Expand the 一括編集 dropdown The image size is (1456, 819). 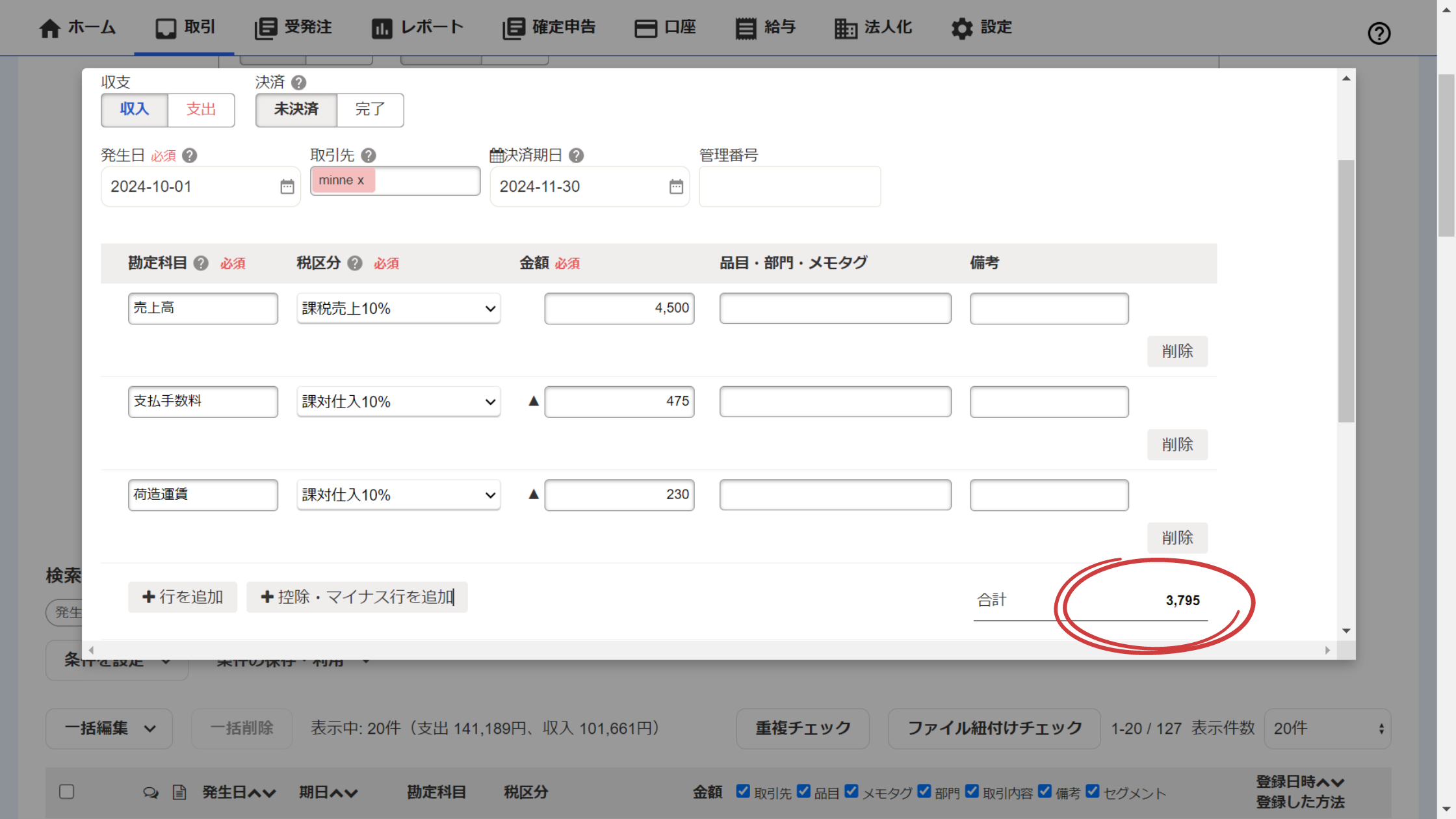(109, 728)
